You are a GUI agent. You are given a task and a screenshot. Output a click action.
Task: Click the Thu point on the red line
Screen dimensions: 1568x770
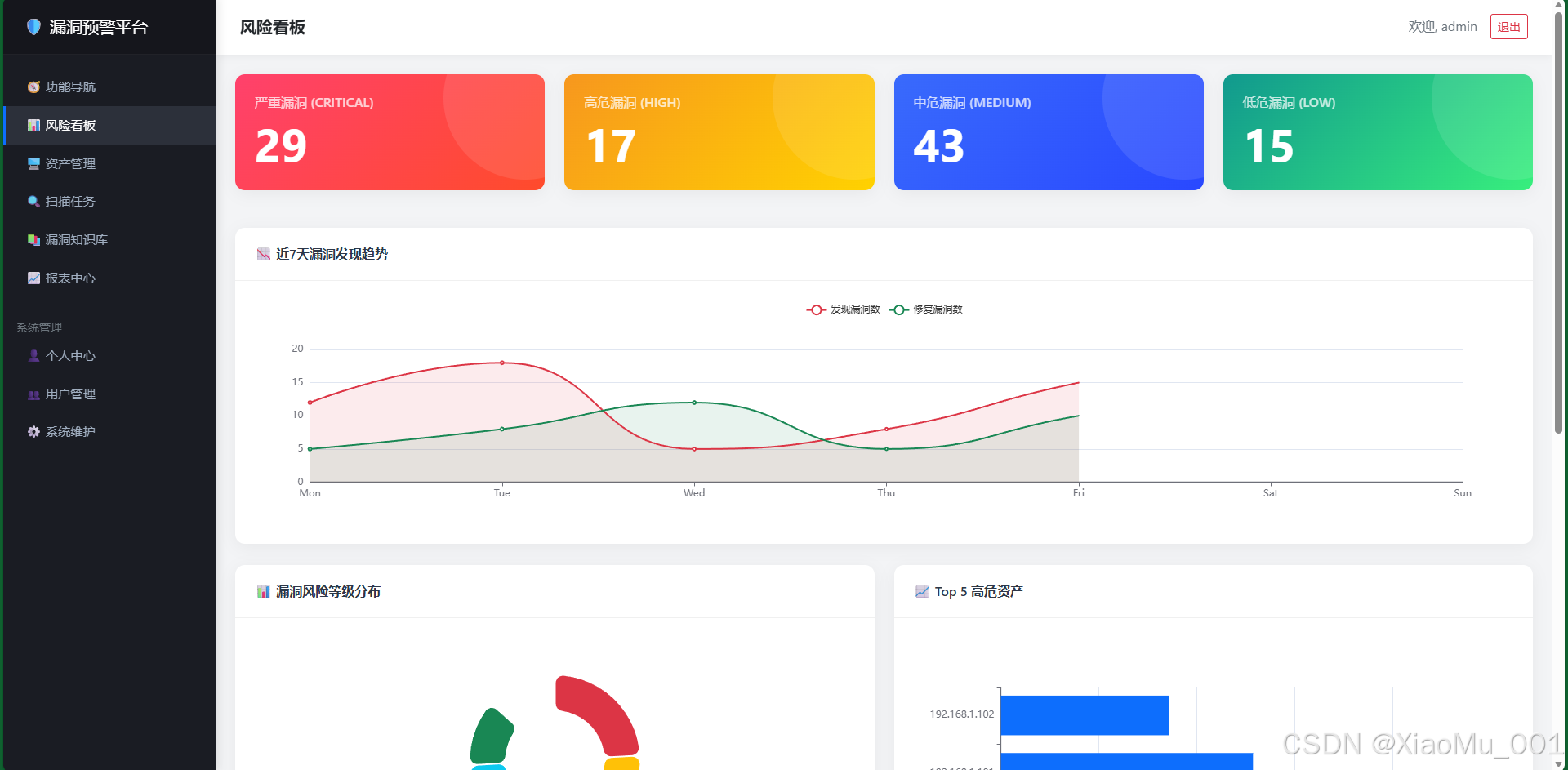click(x=886, y=429)
